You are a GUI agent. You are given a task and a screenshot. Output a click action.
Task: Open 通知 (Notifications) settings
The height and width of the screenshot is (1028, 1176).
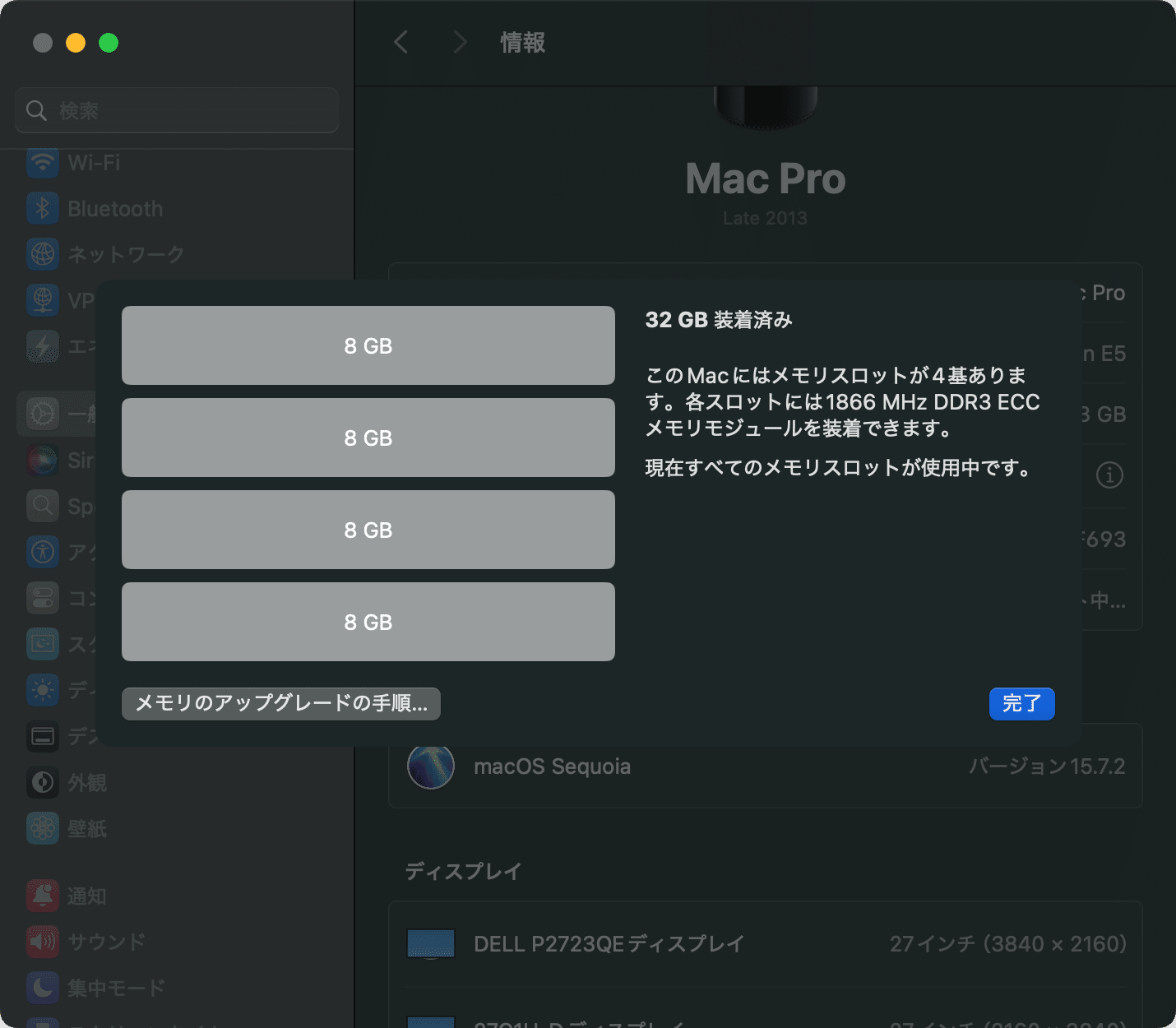pyautogui.click(x=87, y=896)
